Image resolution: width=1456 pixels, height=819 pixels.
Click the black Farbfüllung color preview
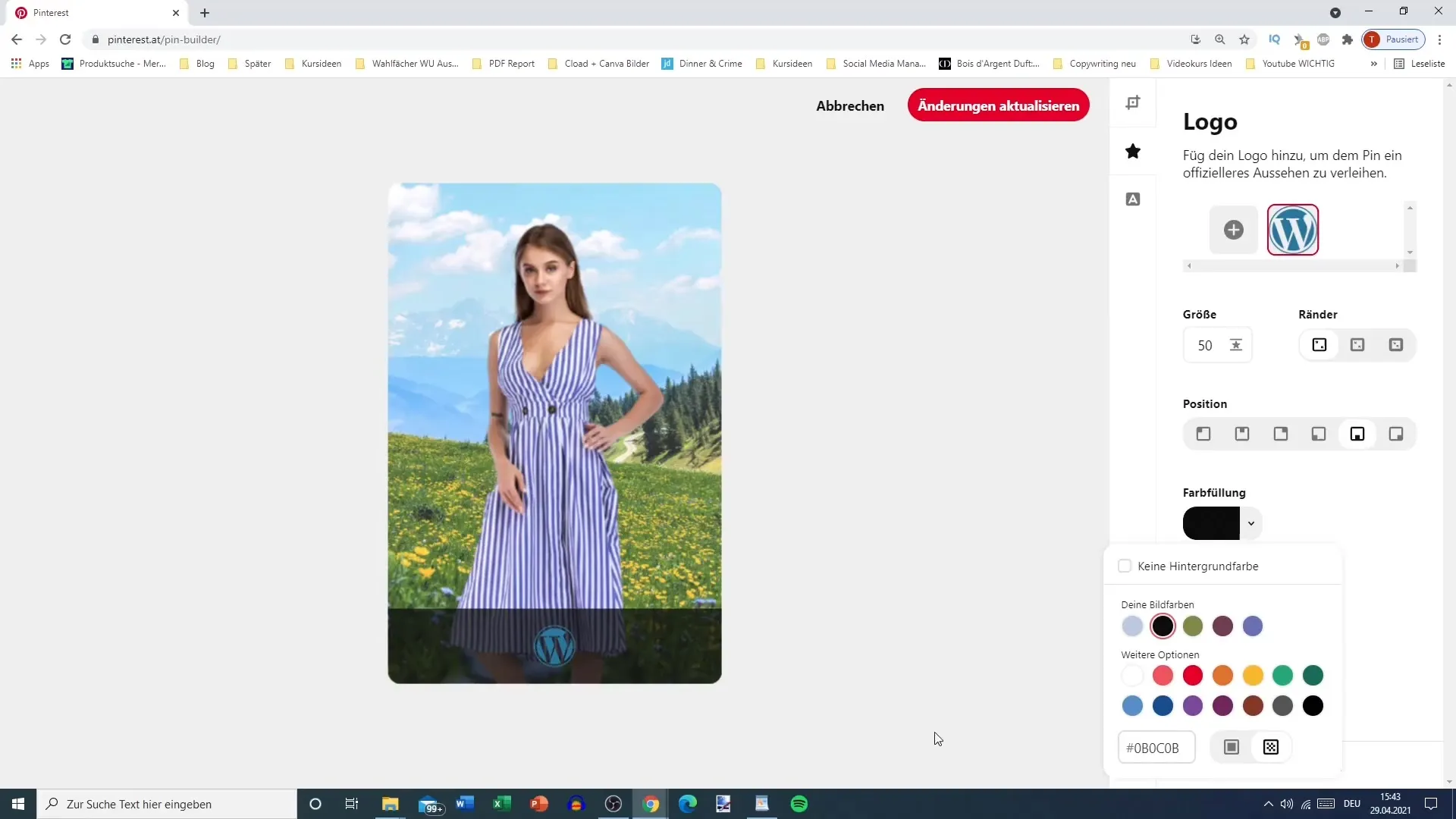(x=1211, y=523)
